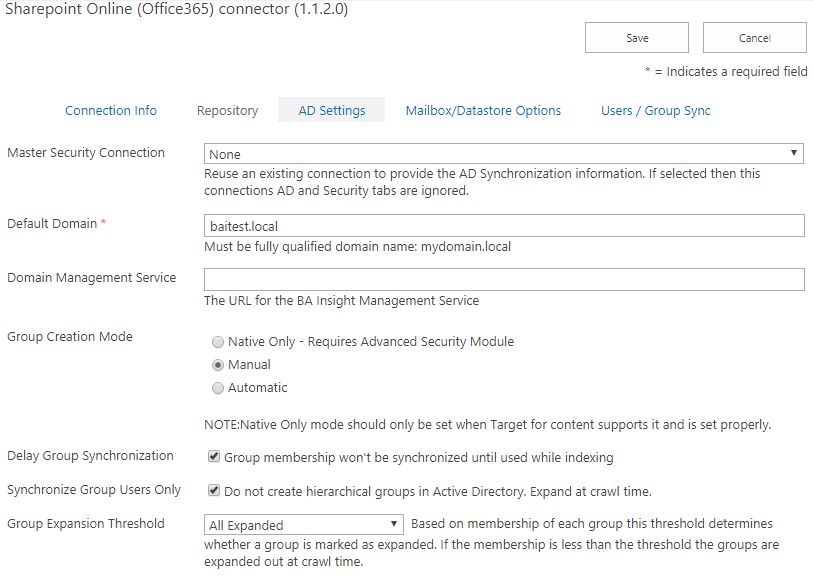The image size is (814, 577).
Task: Click the dropdown arrow beside None
Action: pos(794,154)
